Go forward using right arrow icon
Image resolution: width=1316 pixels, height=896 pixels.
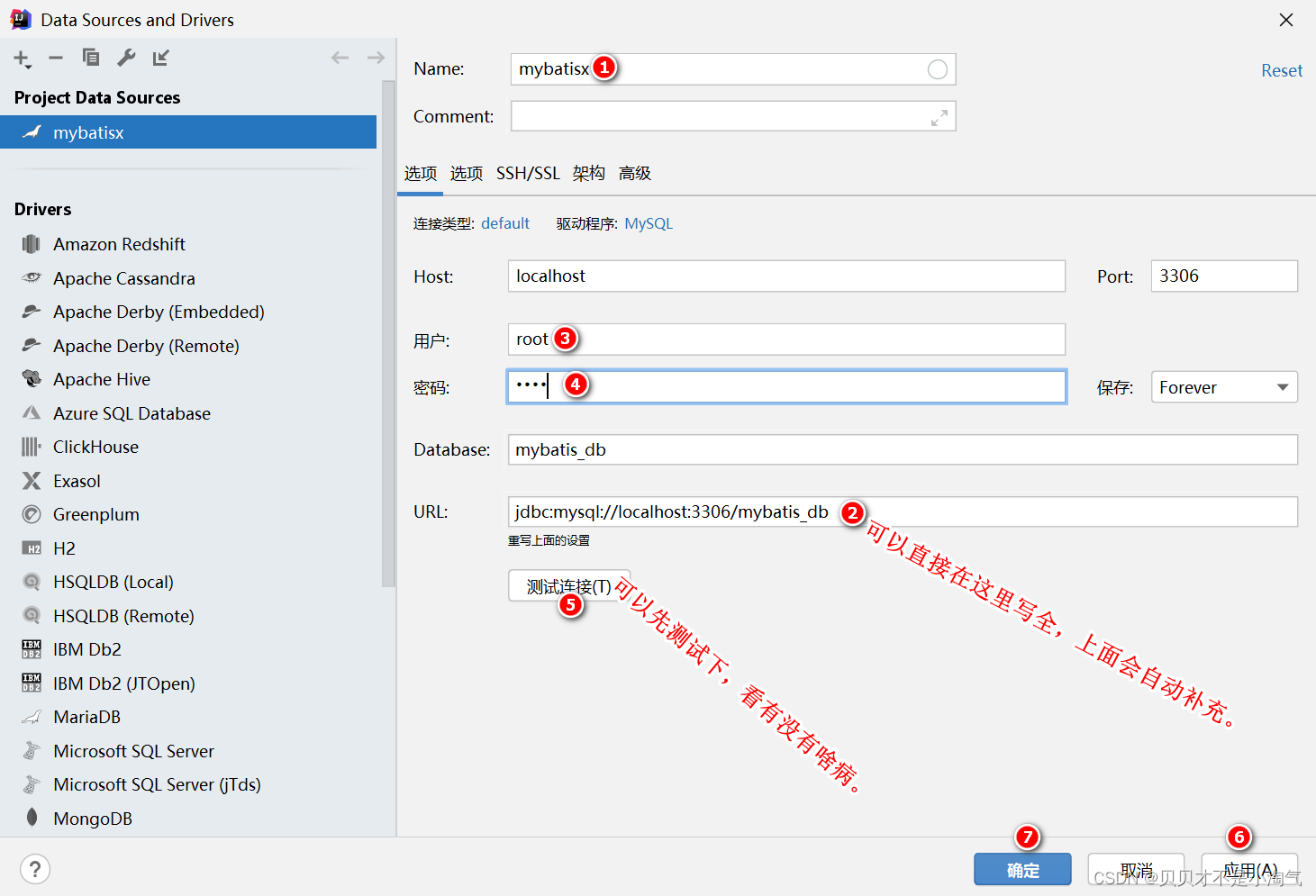click(x=376, y=58)
